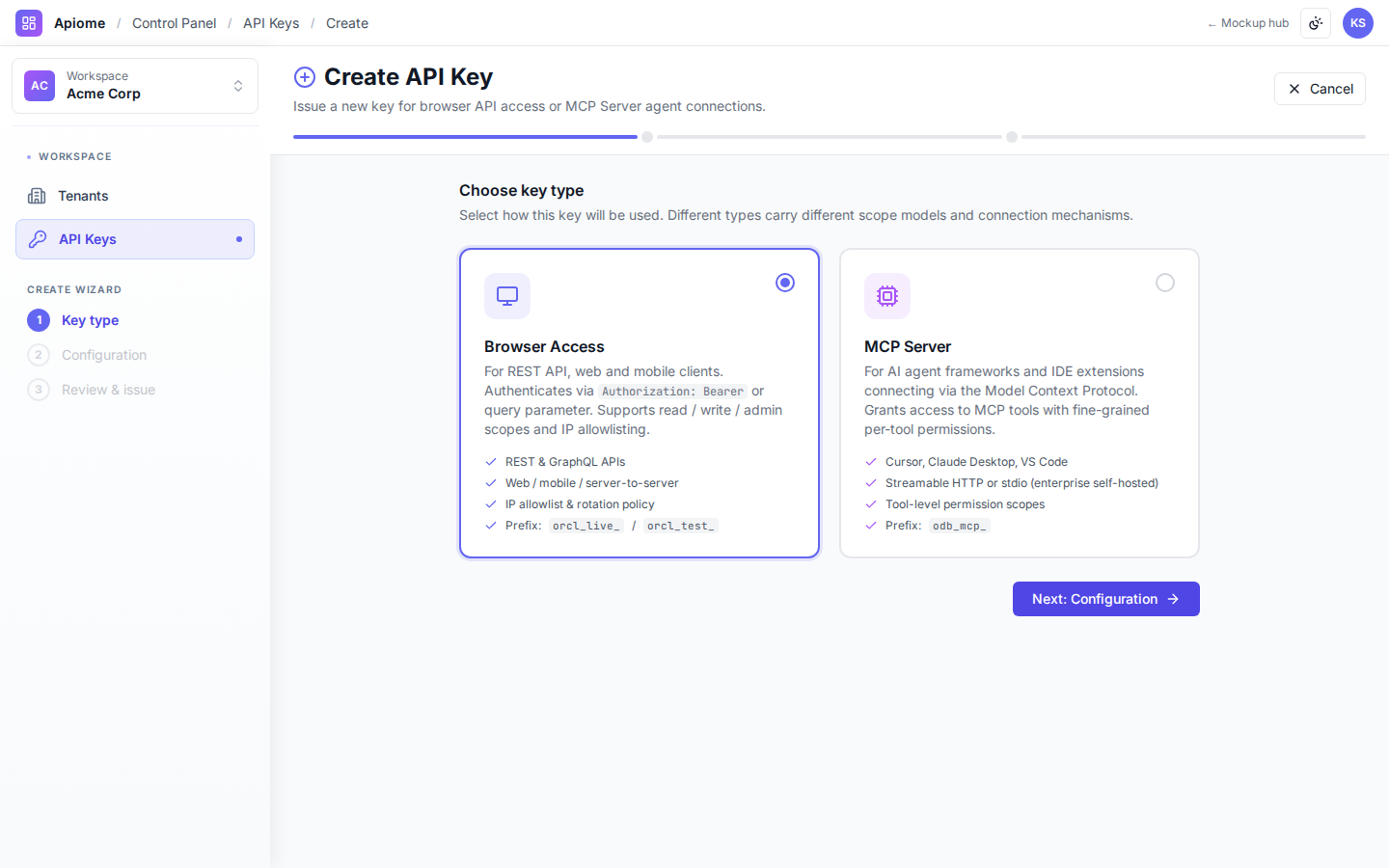Go to Review & issue wizard step
Screen dimensions: 1389x868
click(108, 390)
